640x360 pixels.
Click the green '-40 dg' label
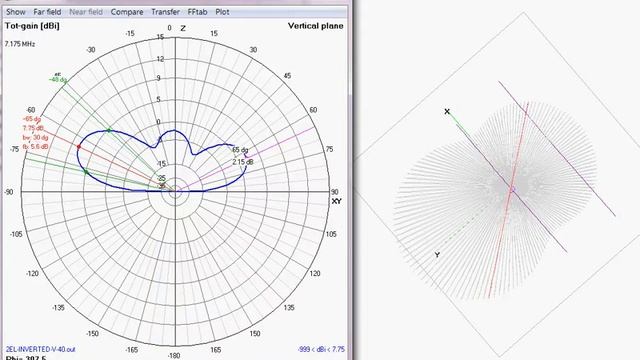tap(58, 79)
